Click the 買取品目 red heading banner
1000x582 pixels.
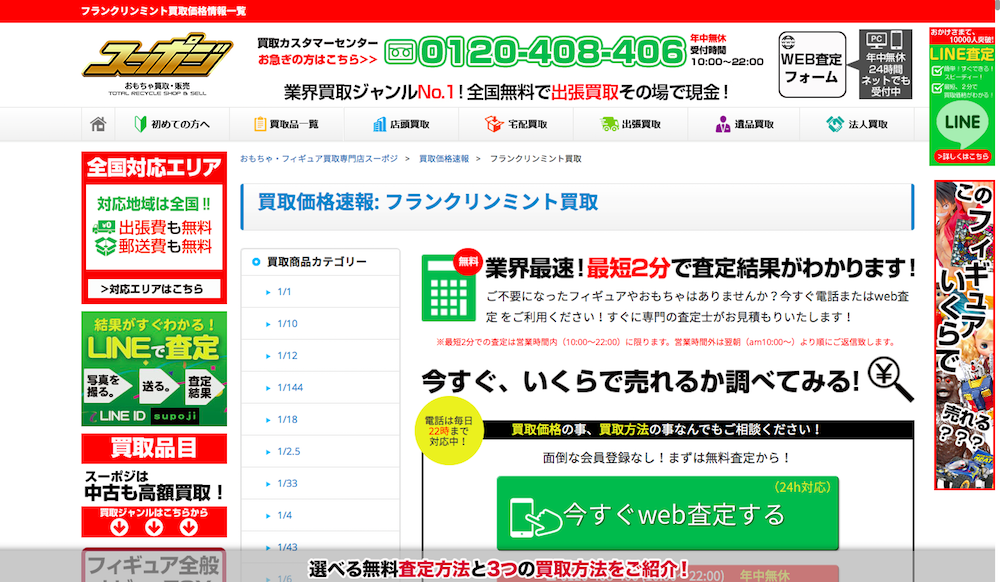154,448
